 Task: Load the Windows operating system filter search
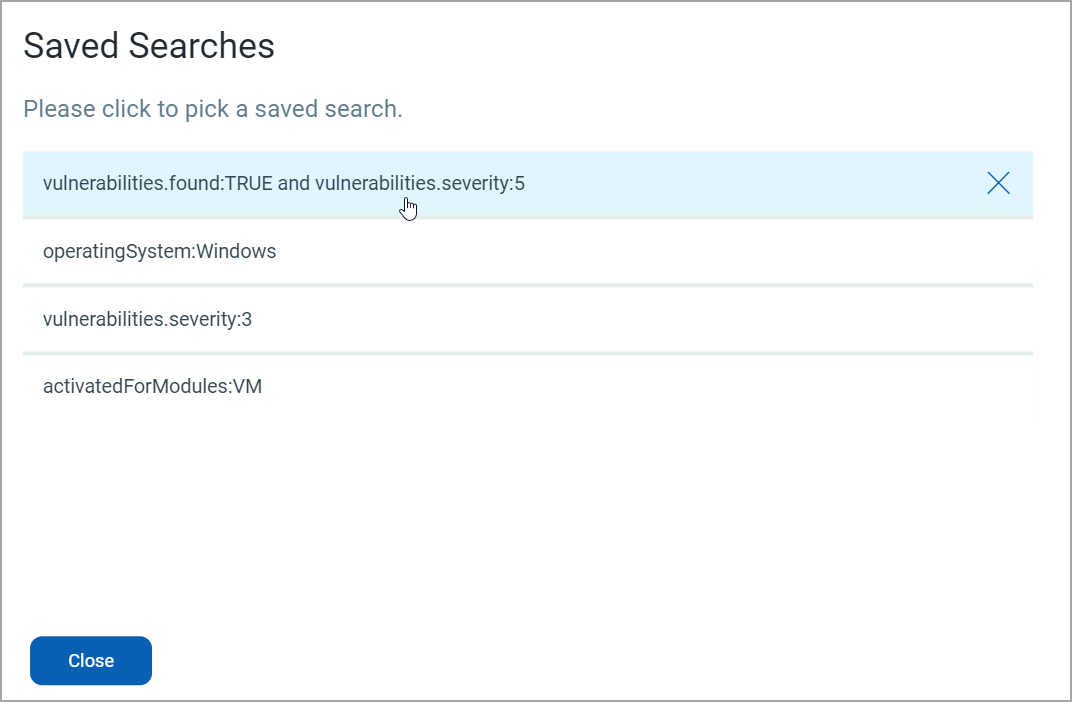coord(159,251)
